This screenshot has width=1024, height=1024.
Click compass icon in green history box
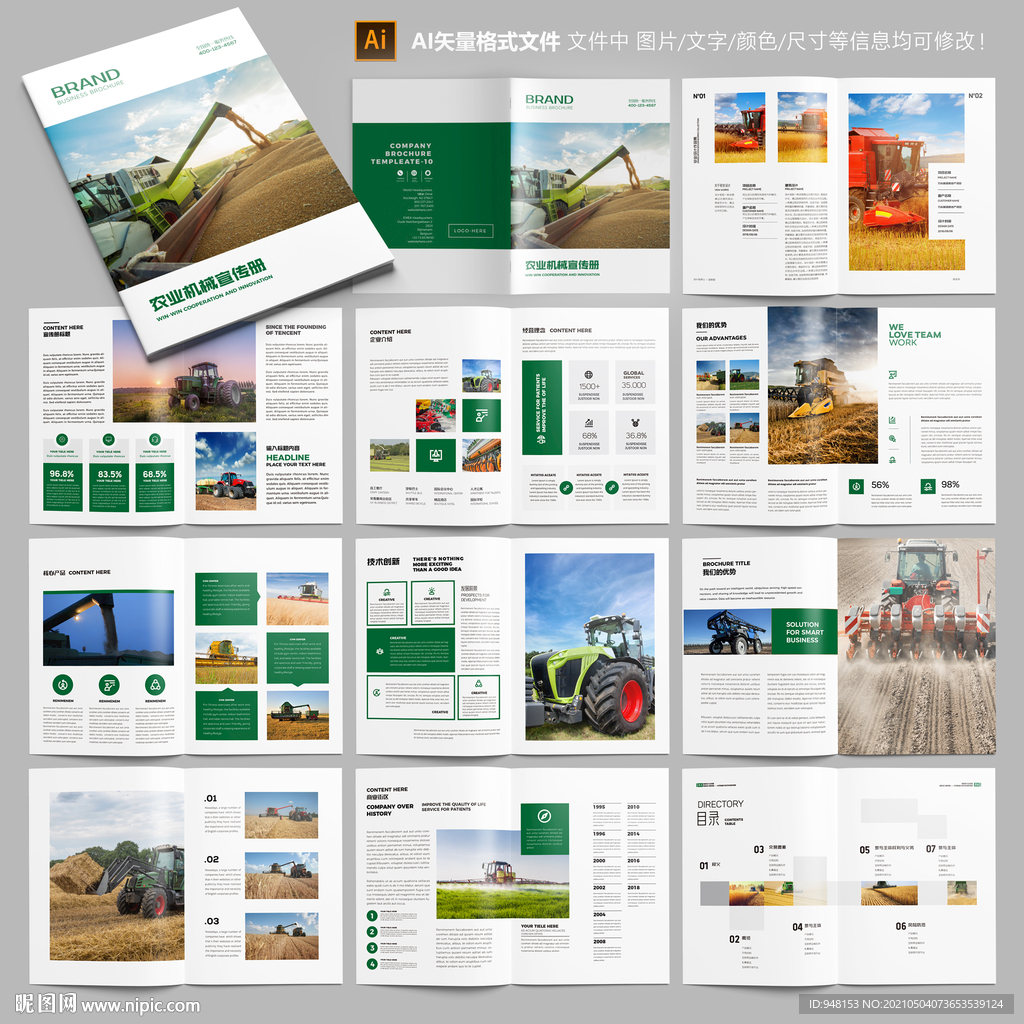coord(544,816)
